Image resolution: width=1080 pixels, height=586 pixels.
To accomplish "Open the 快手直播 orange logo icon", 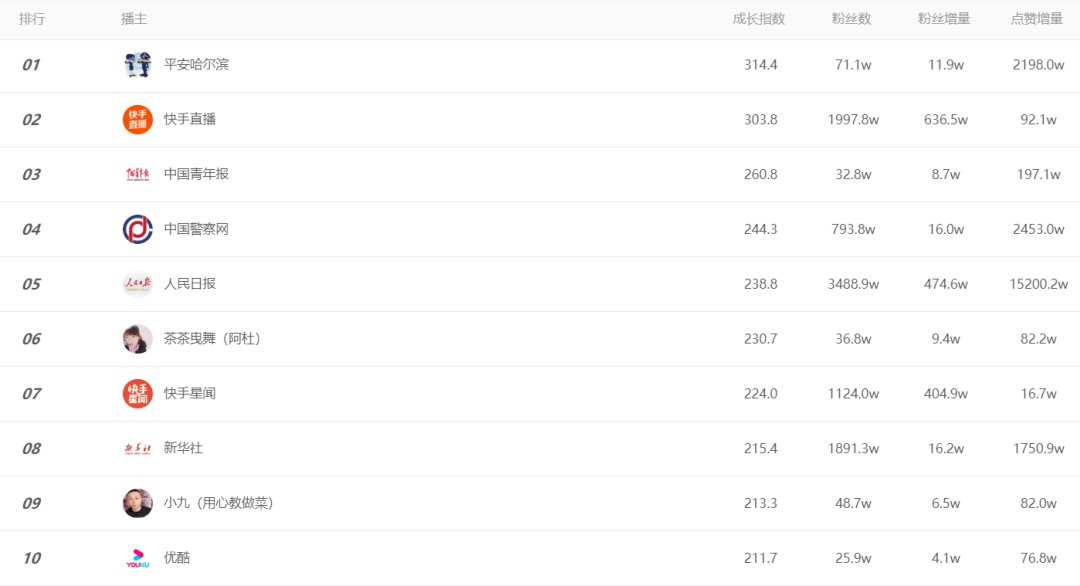I will click(x=138, y=119).
